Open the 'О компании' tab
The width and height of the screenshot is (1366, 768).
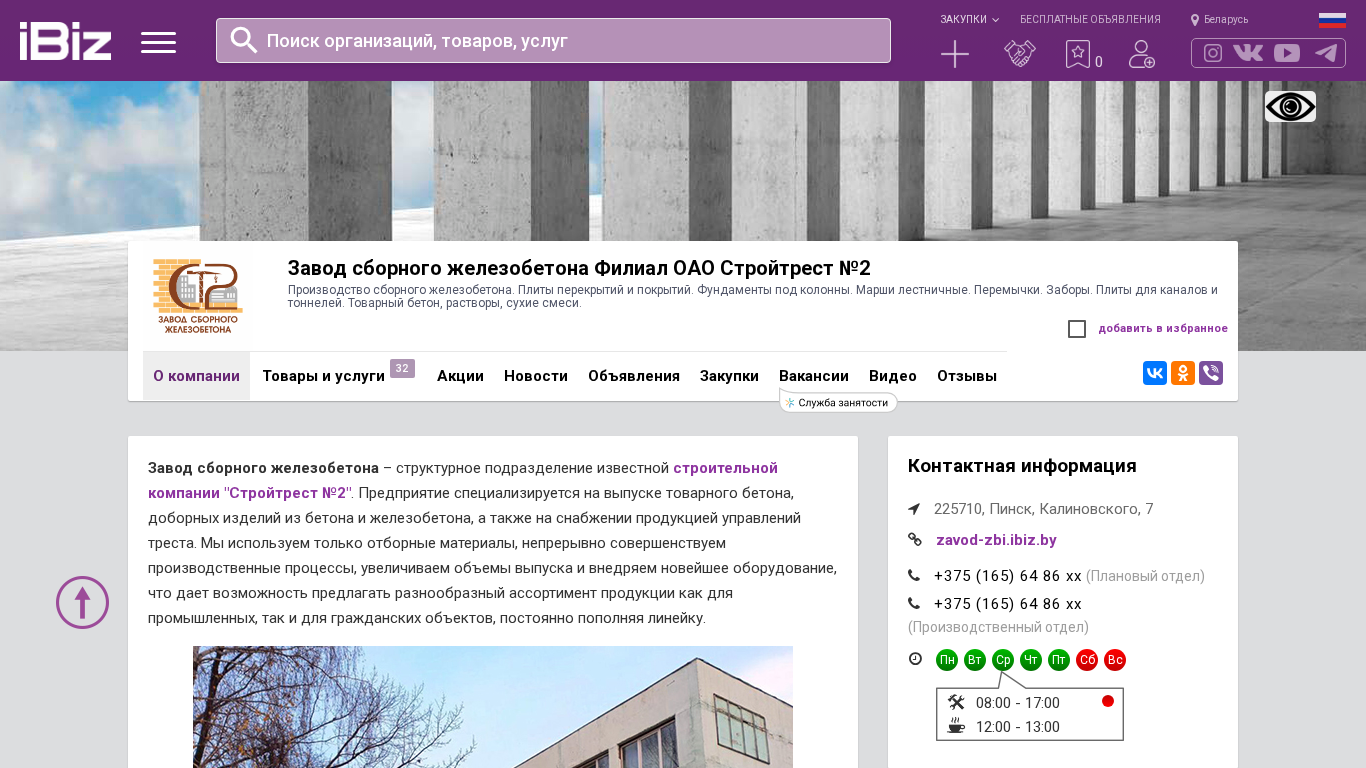[x=196, y=376]
